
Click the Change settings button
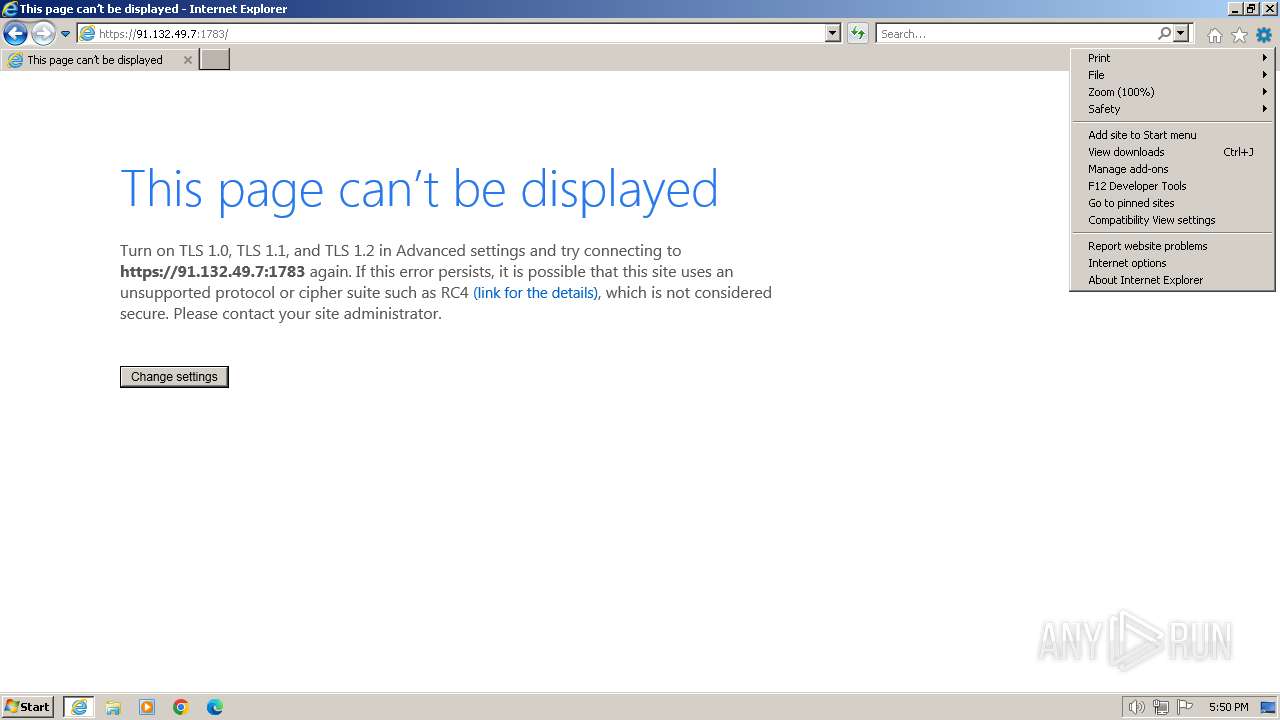(174, 377)
